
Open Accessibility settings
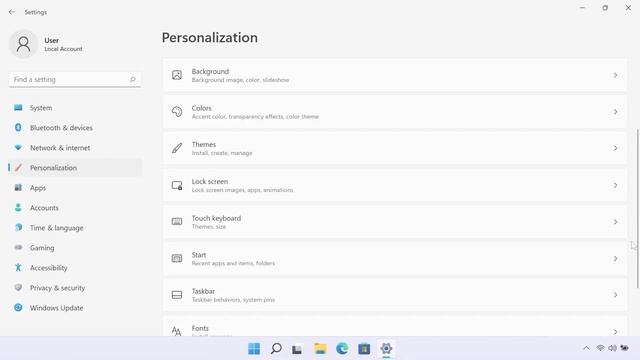tap(75, 268)
